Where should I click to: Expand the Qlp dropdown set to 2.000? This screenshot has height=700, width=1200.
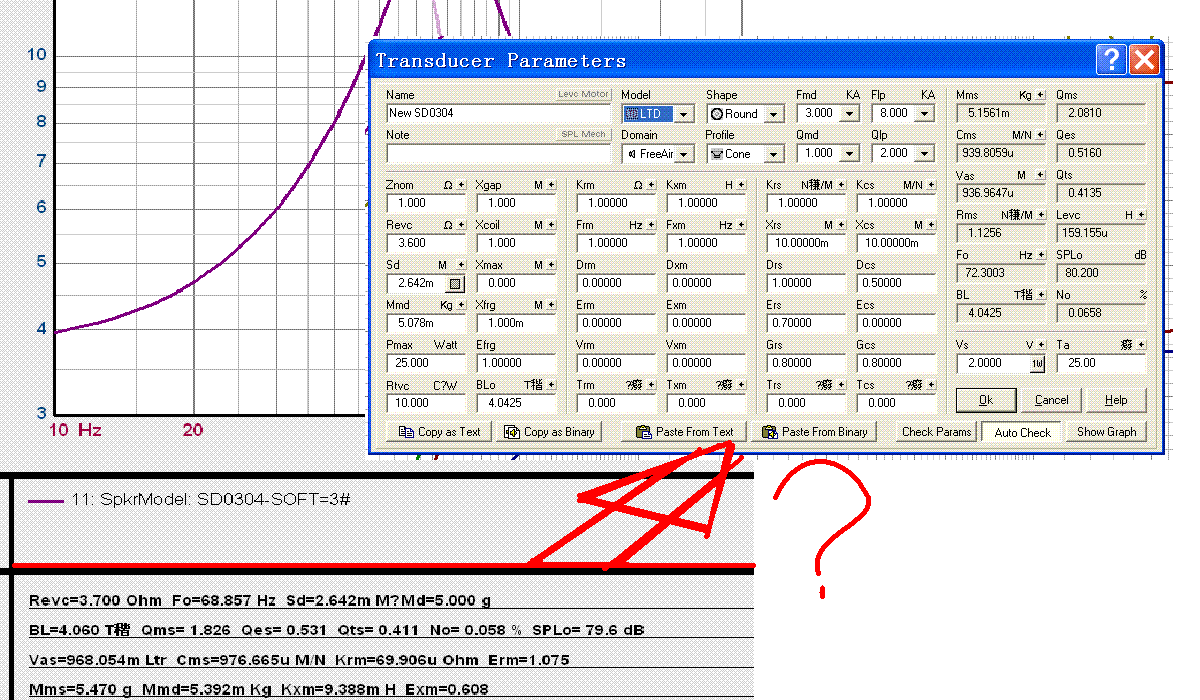(x=925, y=154)
